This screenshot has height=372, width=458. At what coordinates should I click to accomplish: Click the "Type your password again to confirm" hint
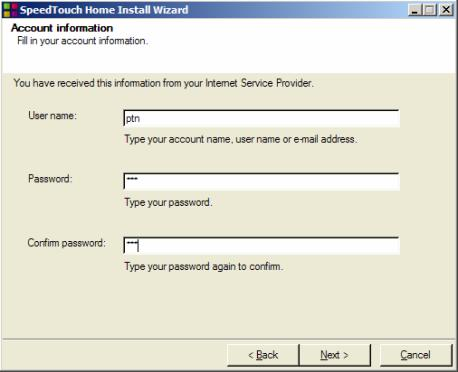pos(204,266)
